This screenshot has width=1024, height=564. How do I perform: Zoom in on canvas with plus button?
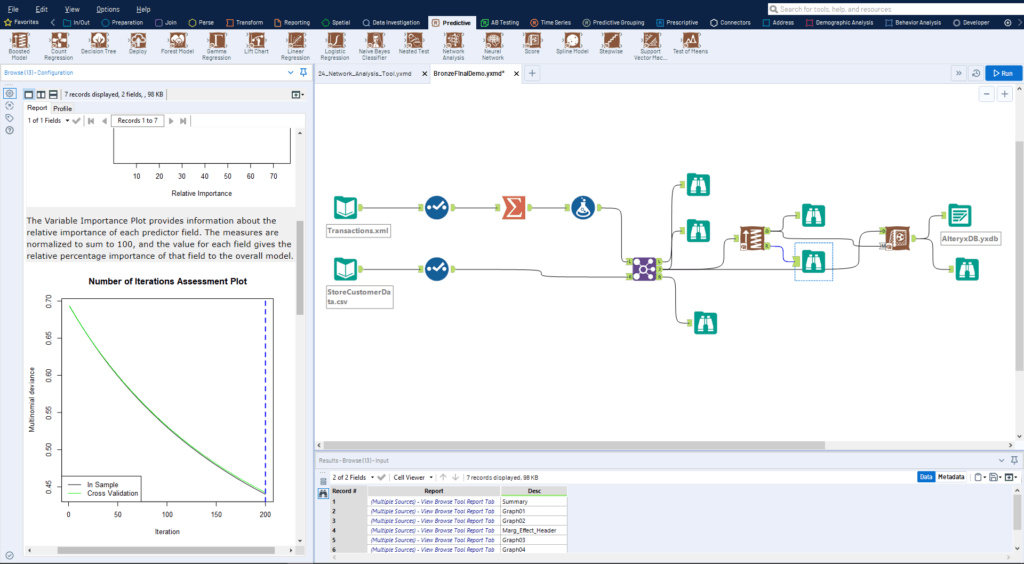1005,94
